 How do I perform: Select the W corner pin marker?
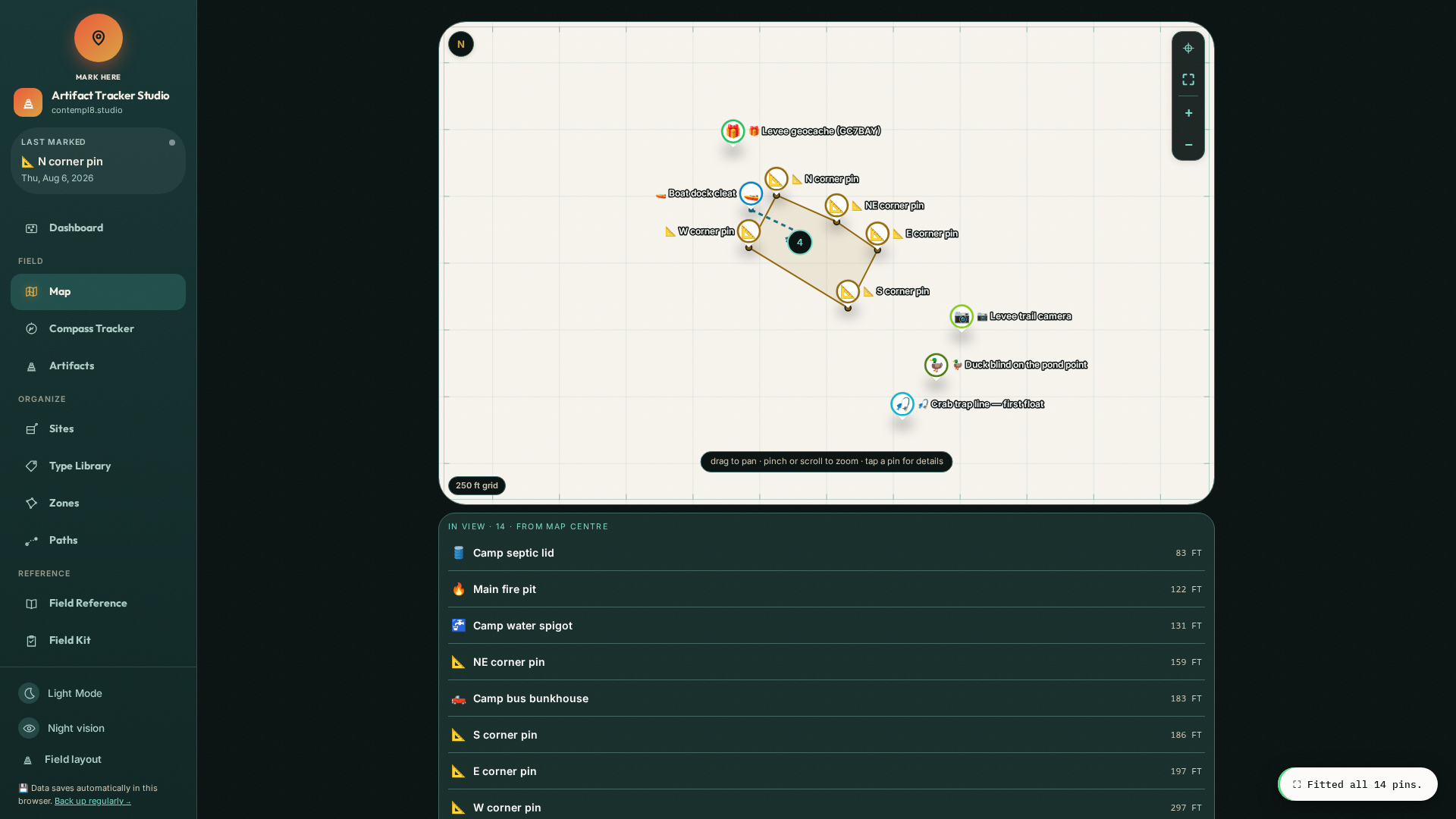(748, 231)
